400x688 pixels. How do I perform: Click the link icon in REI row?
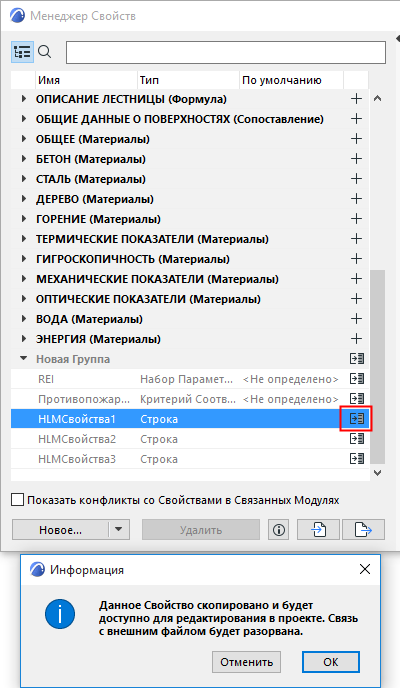357,379
